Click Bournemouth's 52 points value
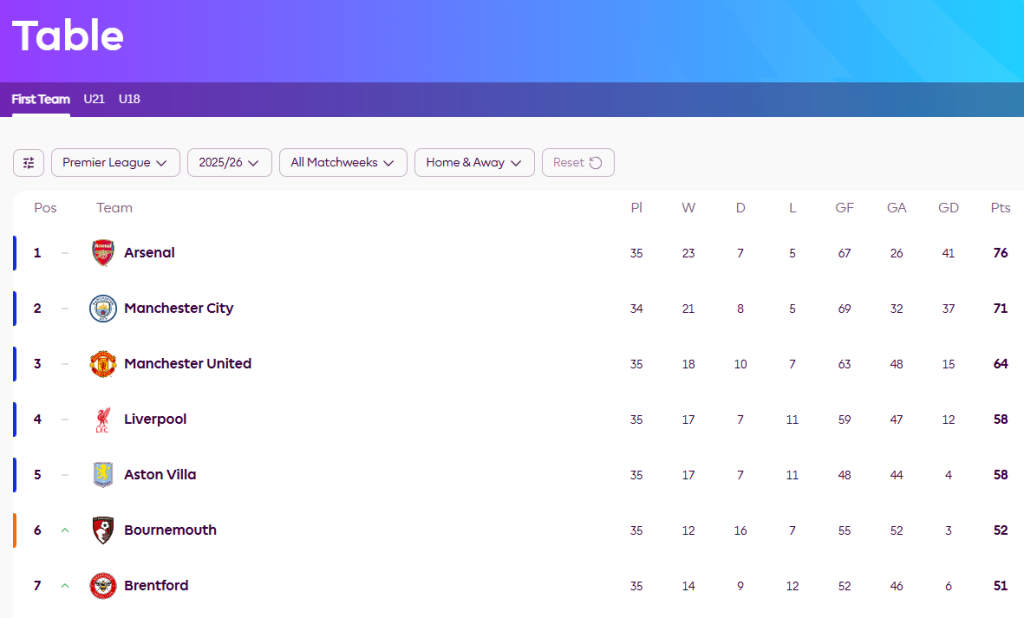 pyautogui.click(x=1000, y=530)
